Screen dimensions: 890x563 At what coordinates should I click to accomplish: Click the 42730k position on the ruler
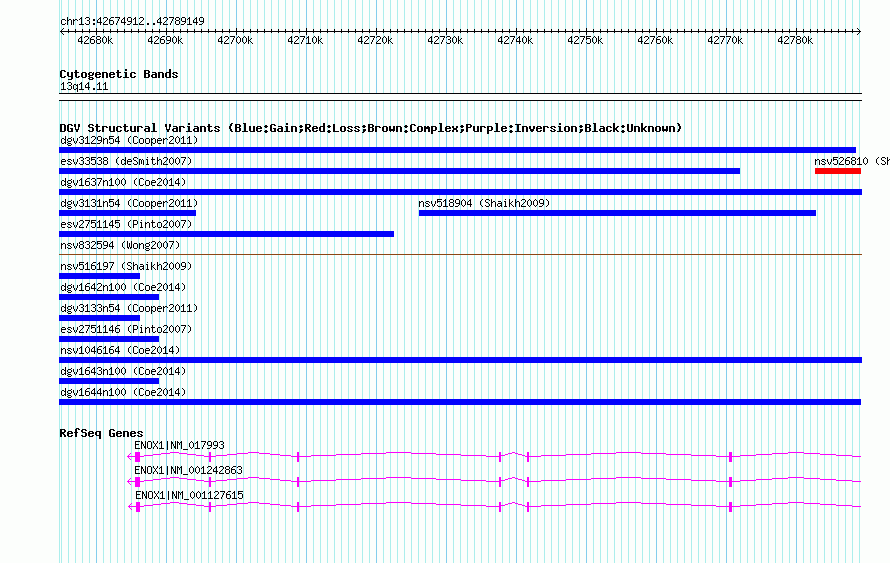point(445,41)
